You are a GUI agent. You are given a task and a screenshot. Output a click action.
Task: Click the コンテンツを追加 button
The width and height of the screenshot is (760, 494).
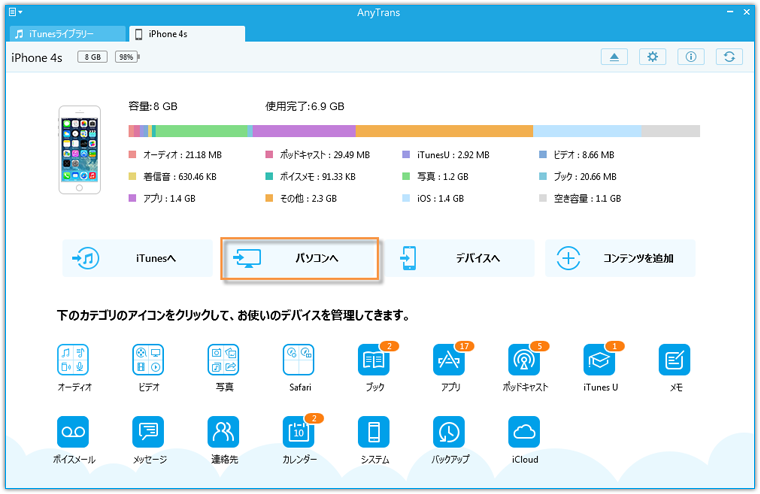620,258
